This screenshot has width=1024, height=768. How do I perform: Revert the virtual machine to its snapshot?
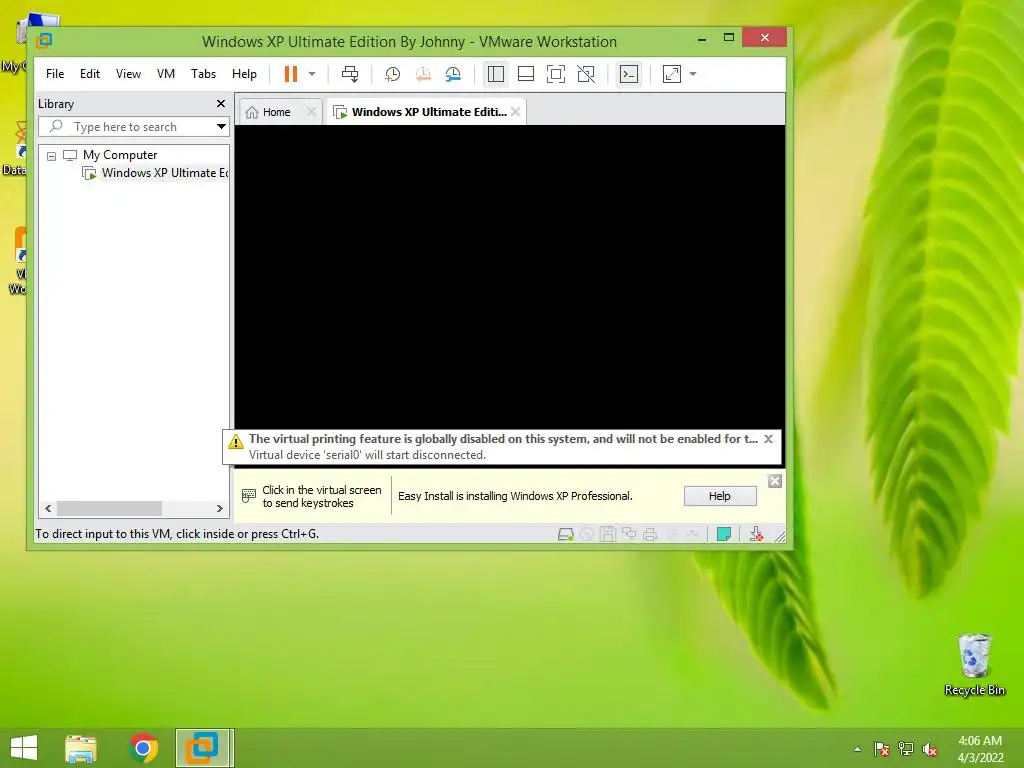click(x=423, y=74)
